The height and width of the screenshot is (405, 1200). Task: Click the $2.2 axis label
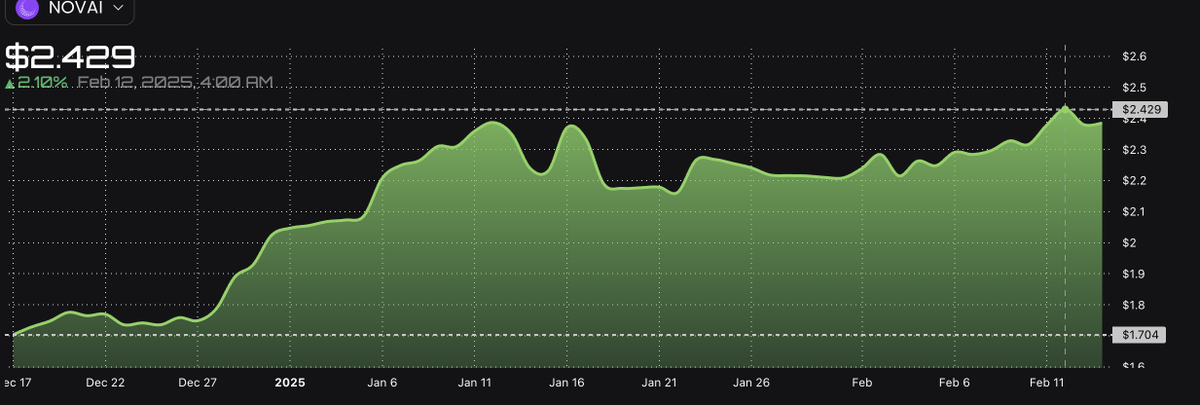click(x=1134, y=181)
